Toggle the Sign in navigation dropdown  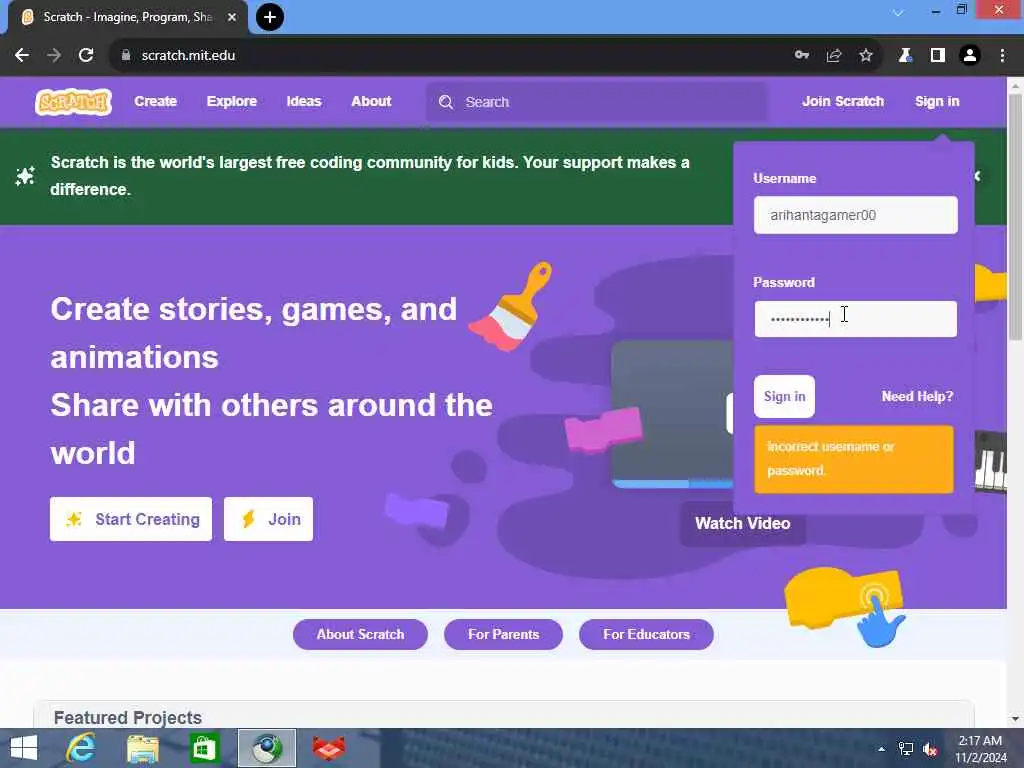coord(937,101)
